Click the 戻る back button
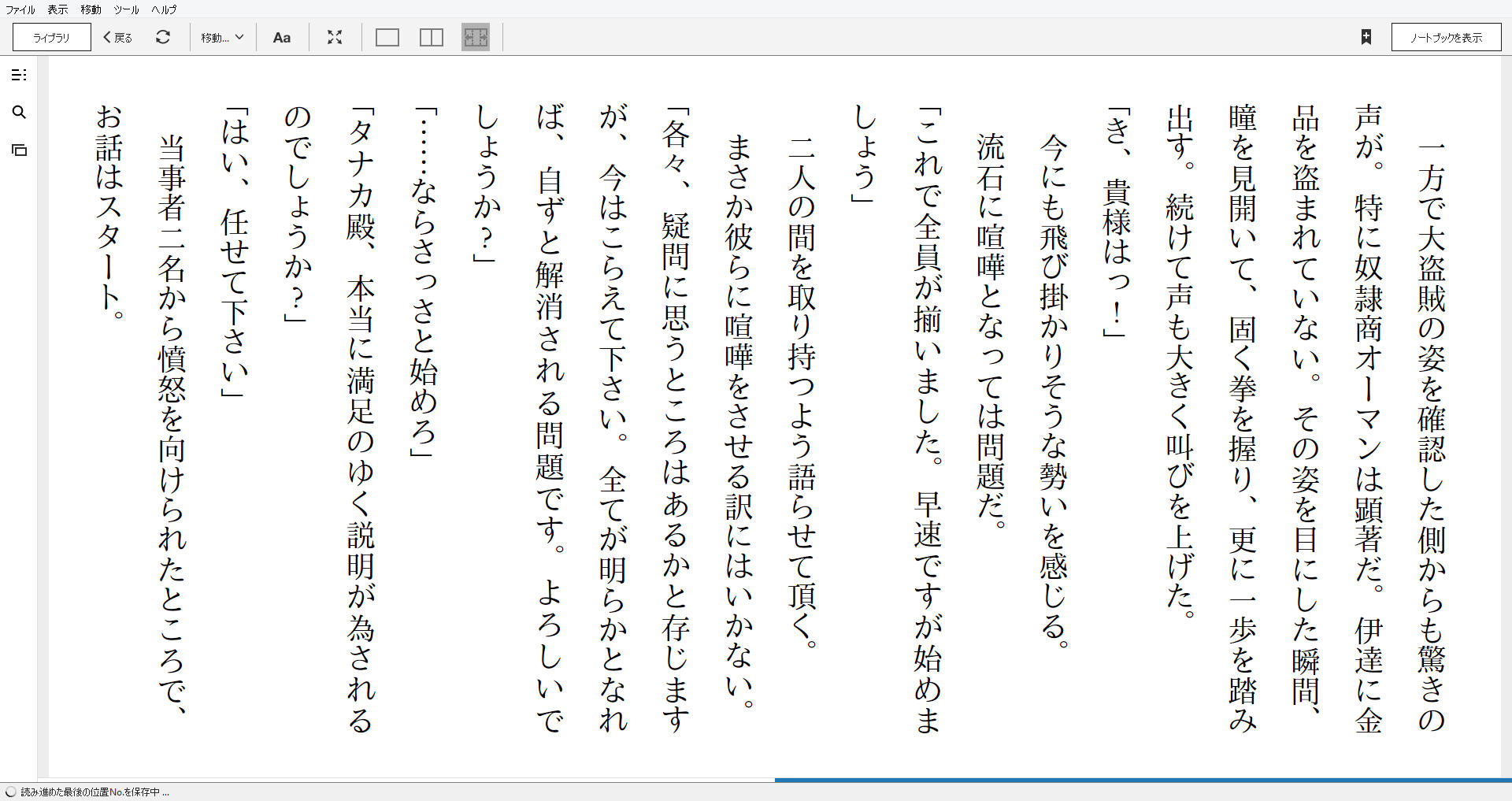 (x=117, y=37)
